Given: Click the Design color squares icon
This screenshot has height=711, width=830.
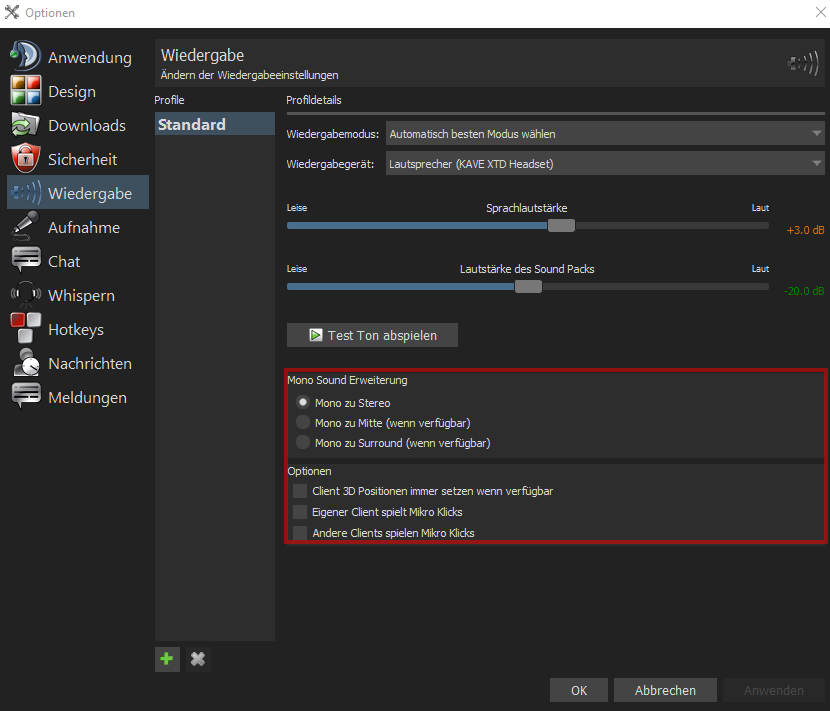Looking at the screenshot, I should coord(25,91).
